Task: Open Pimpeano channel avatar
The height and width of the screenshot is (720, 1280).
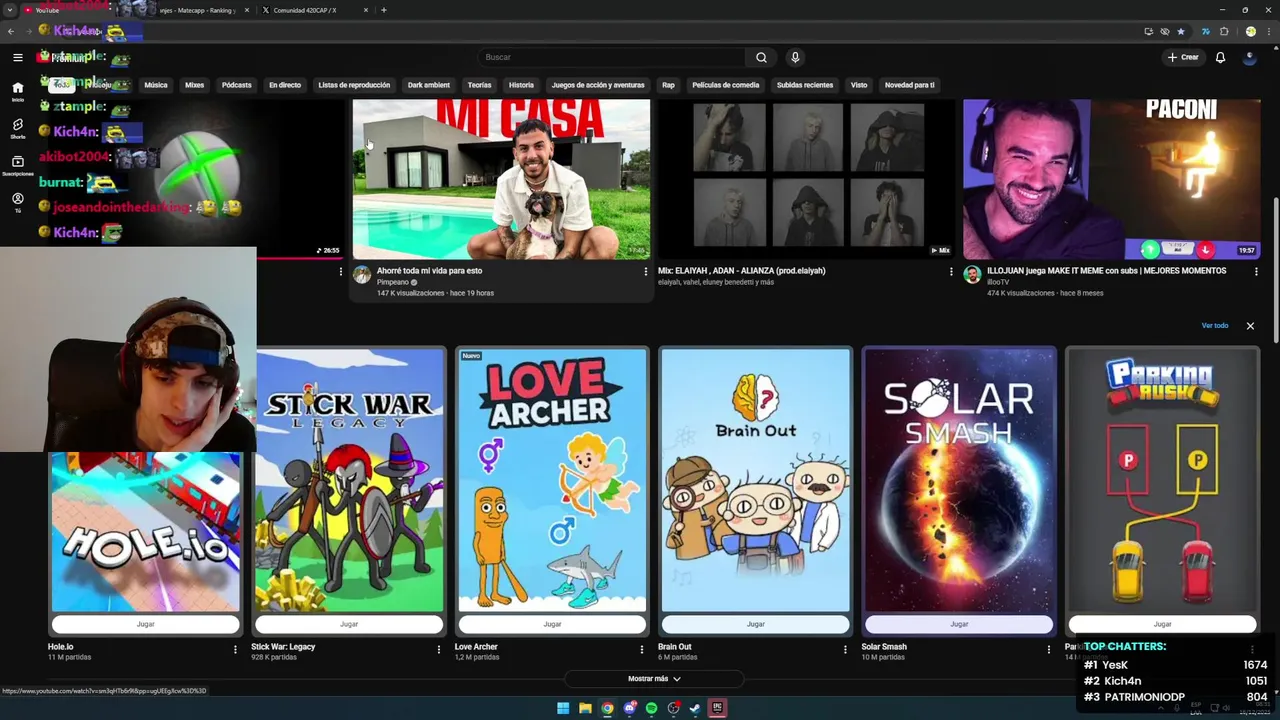Action: click(362, 275)
